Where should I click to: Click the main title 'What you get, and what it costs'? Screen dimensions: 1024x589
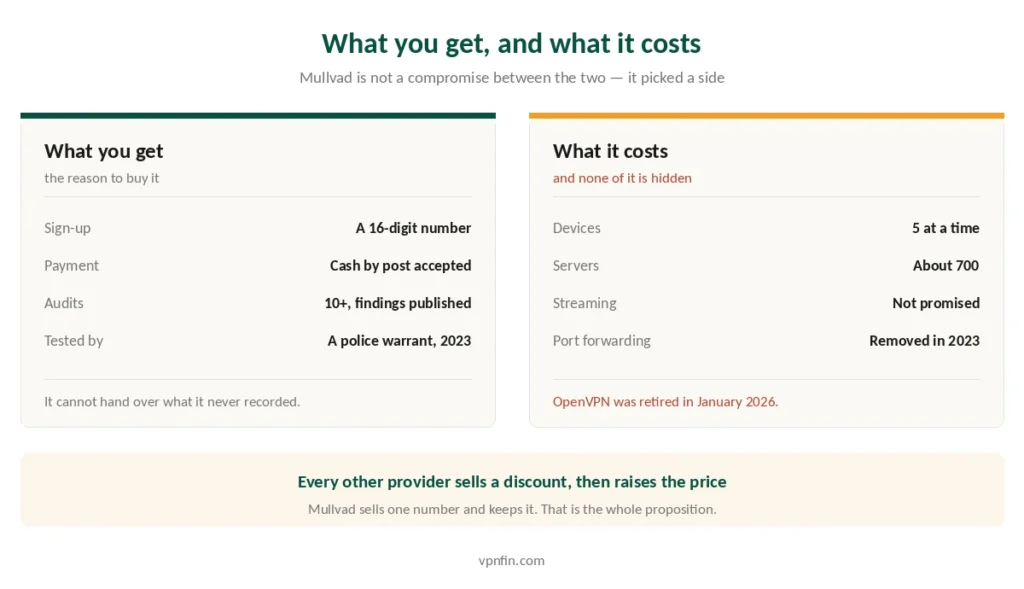(x=511, y=44)
